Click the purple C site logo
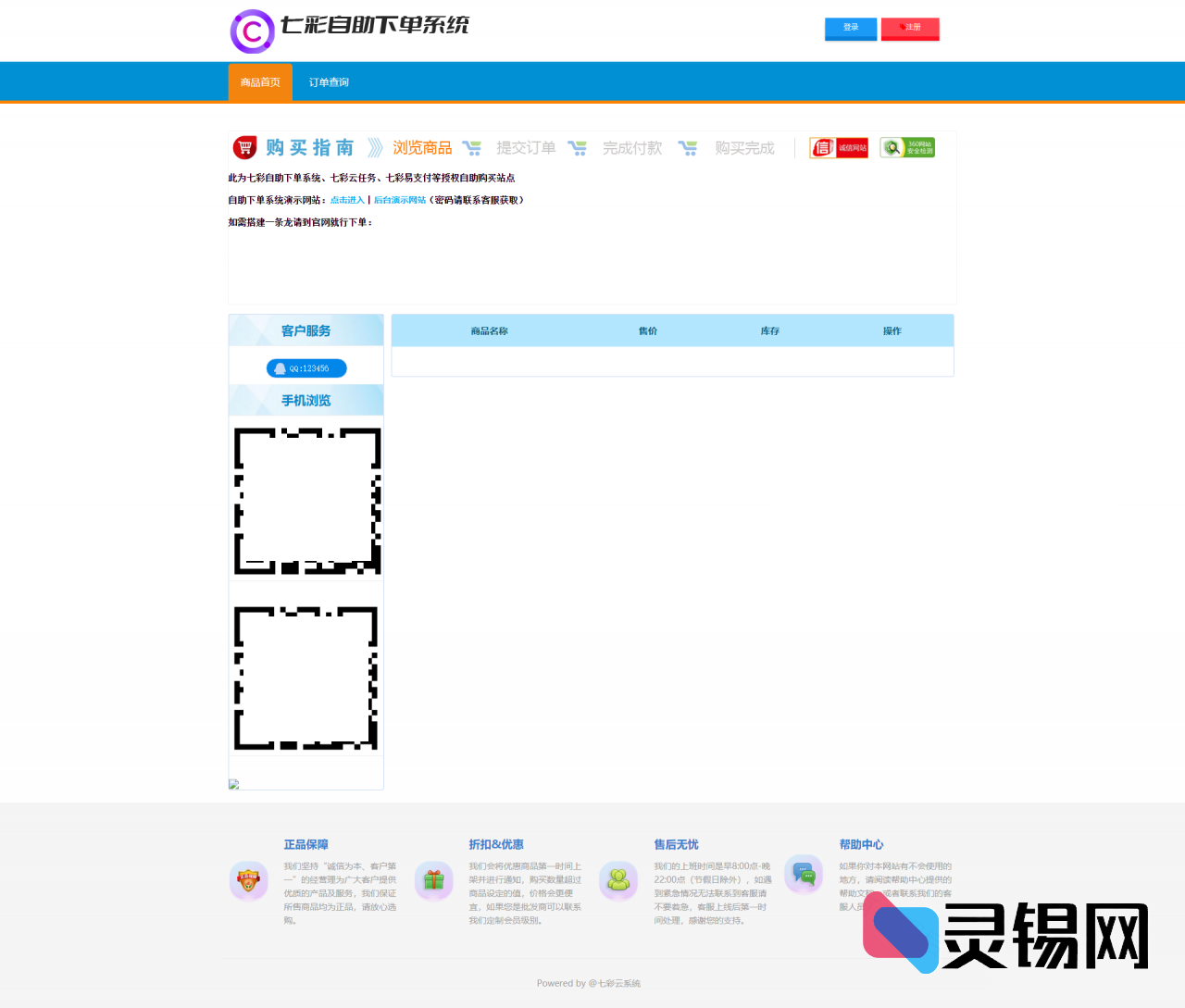Image resolution: width=1185 pixels, height=1008 pixels. pyautogui.click(x=253, y=31)
